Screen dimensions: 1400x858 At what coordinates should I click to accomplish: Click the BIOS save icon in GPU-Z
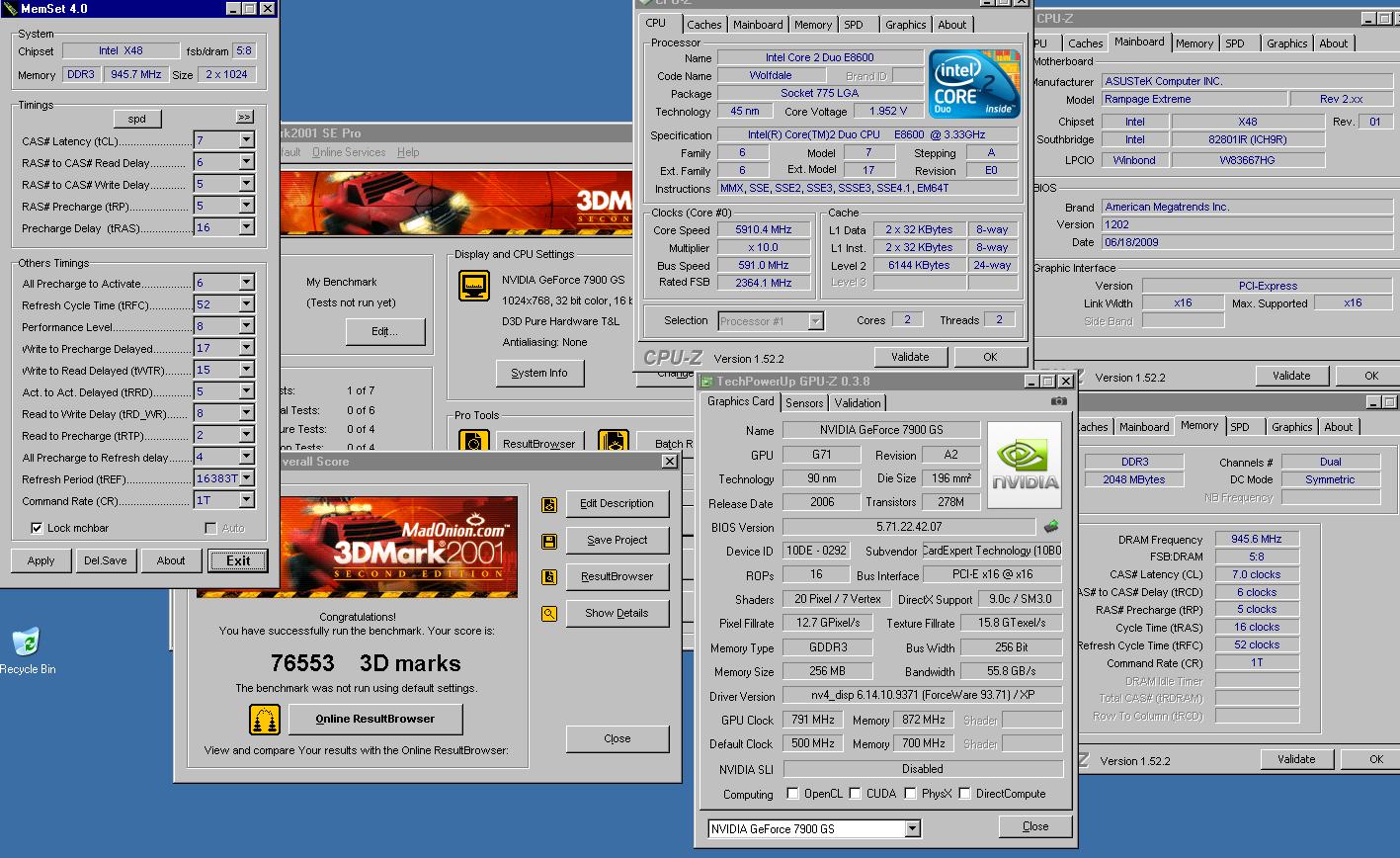click(1052, 527)
